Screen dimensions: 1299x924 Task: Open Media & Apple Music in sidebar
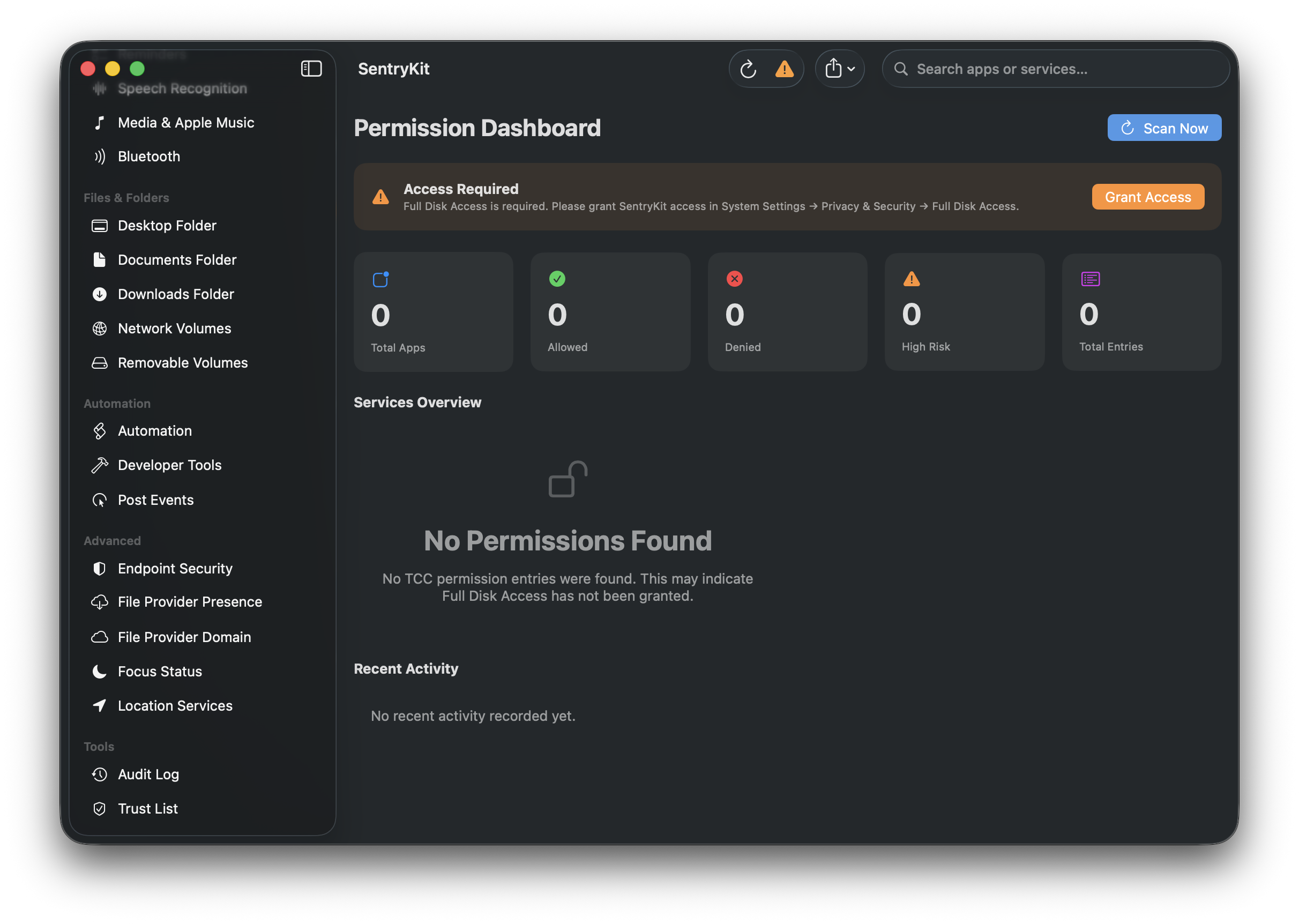click(202, 123)
